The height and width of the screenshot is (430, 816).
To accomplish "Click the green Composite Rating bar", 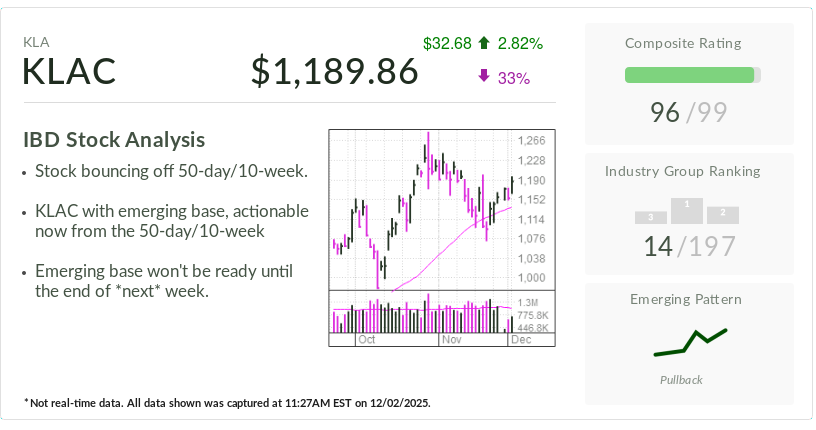I will [x=689, y=75].
